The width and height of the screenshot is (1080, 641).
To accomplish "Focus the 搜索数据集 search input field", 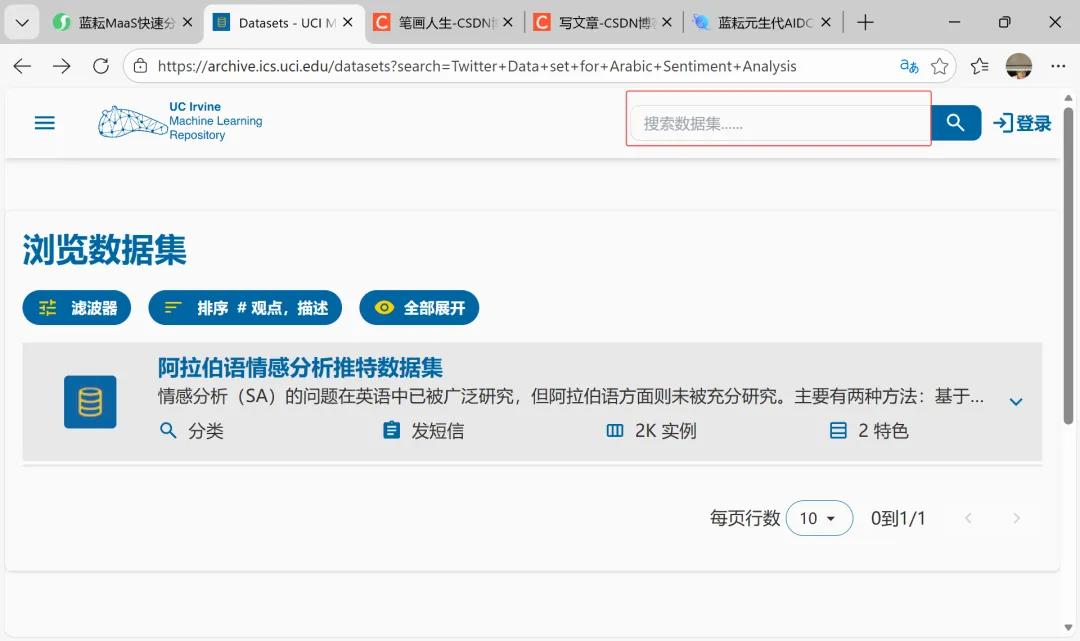I will pos(780,123).
